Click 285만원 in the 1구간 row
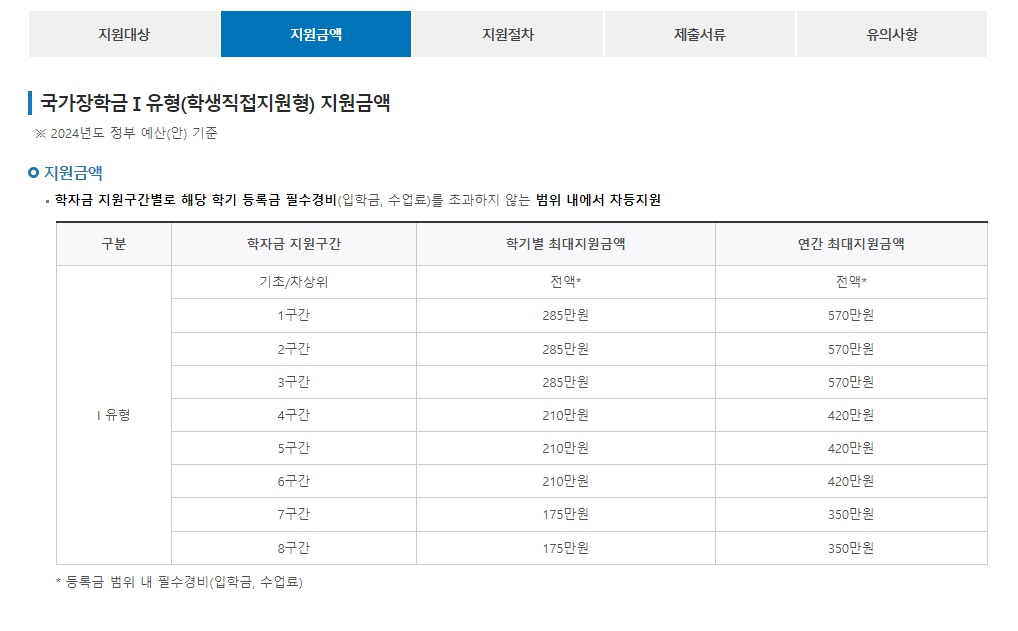The image size is (1018, 631). pos(565,316)
